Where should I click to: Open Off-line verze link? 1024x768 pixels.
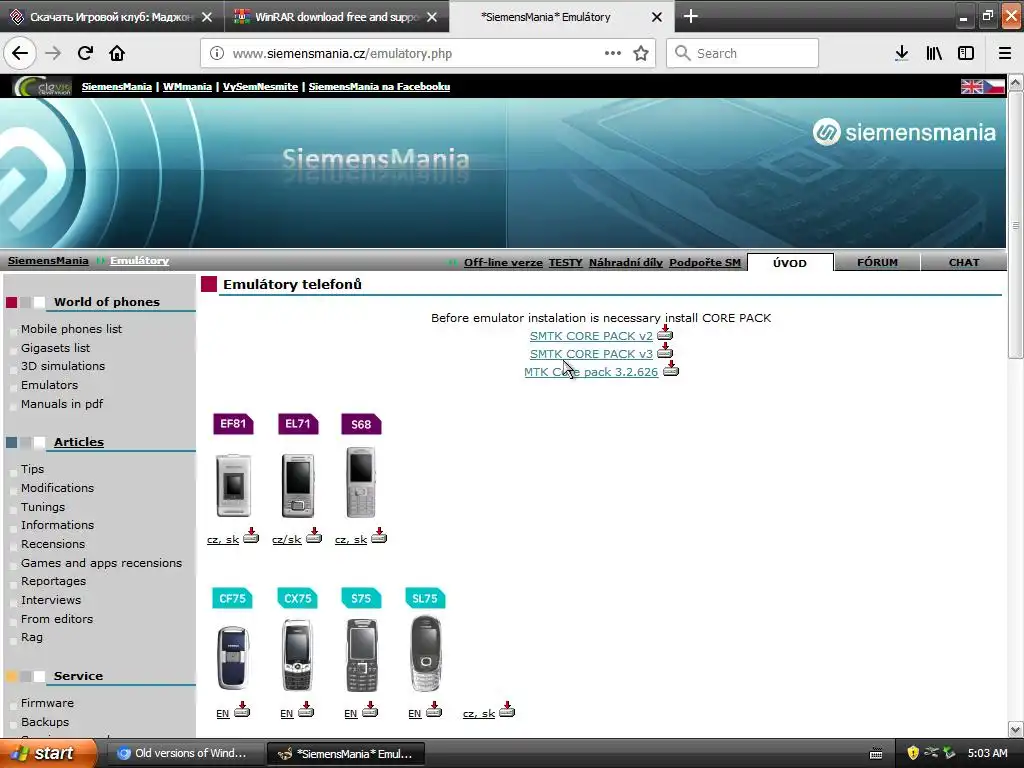click(503, 263)
